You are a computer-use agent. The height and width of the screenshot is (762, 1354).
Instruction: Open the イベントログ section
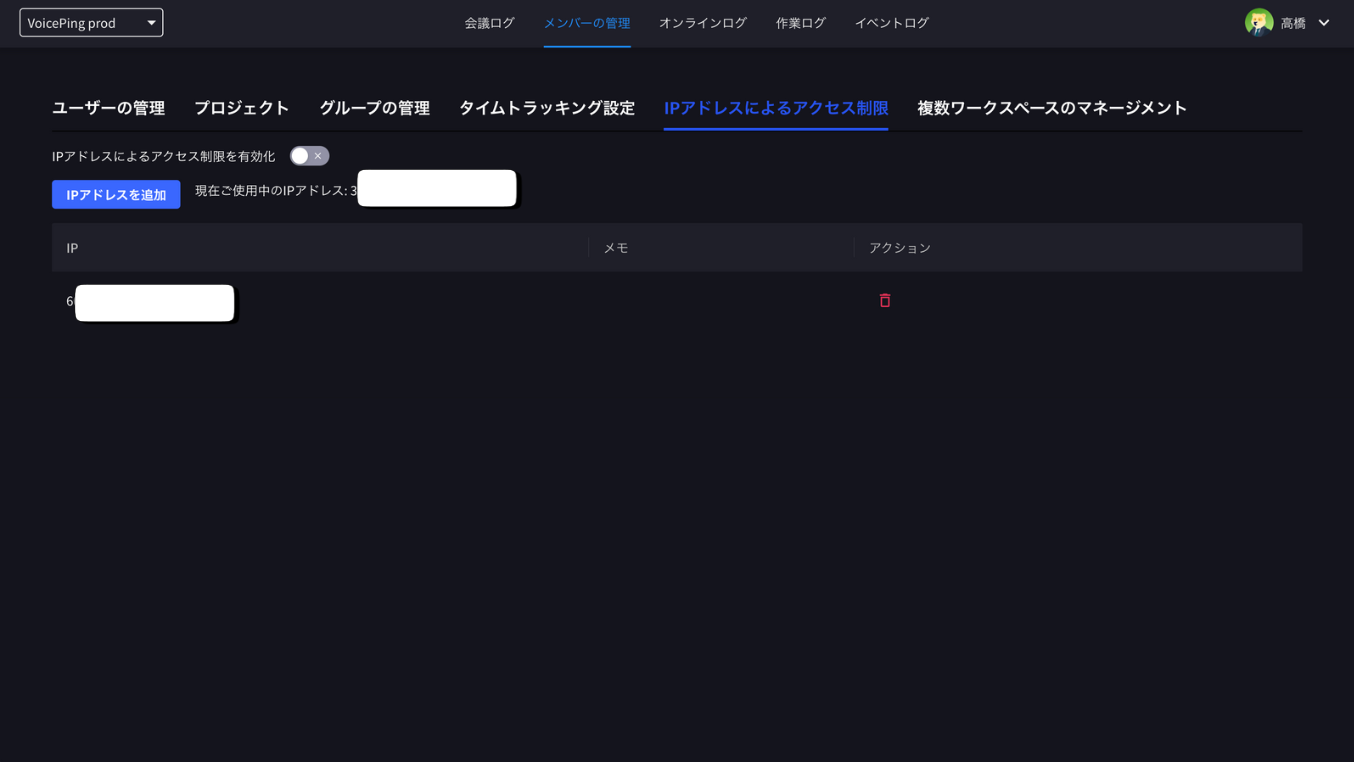point(891,22)
